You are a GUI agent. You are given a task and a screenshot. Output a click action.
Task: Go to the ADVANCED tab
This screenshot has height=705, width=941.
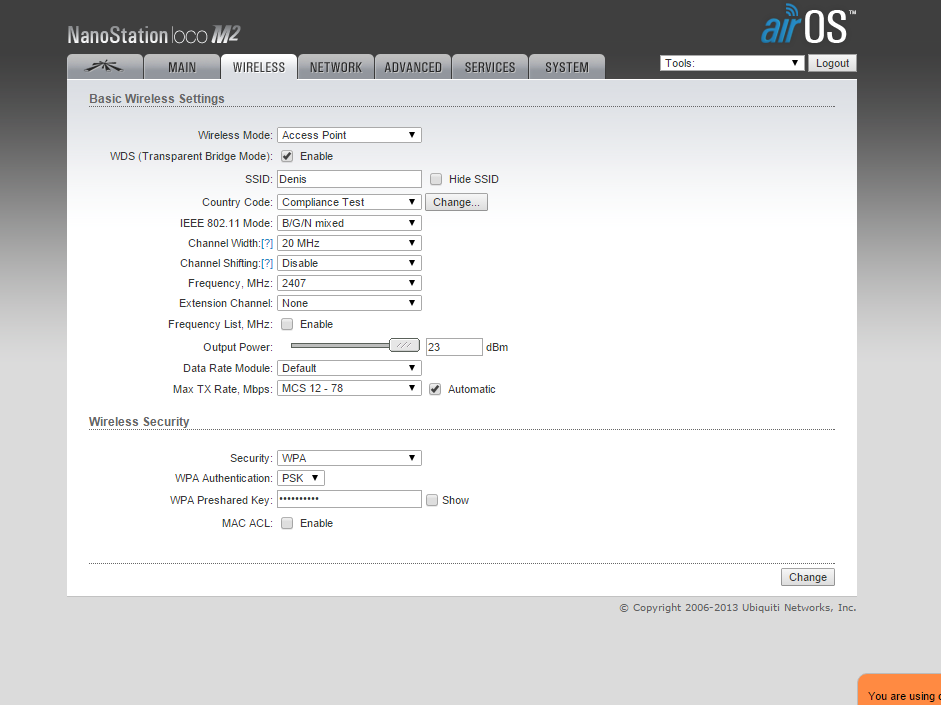pos(413,67)
